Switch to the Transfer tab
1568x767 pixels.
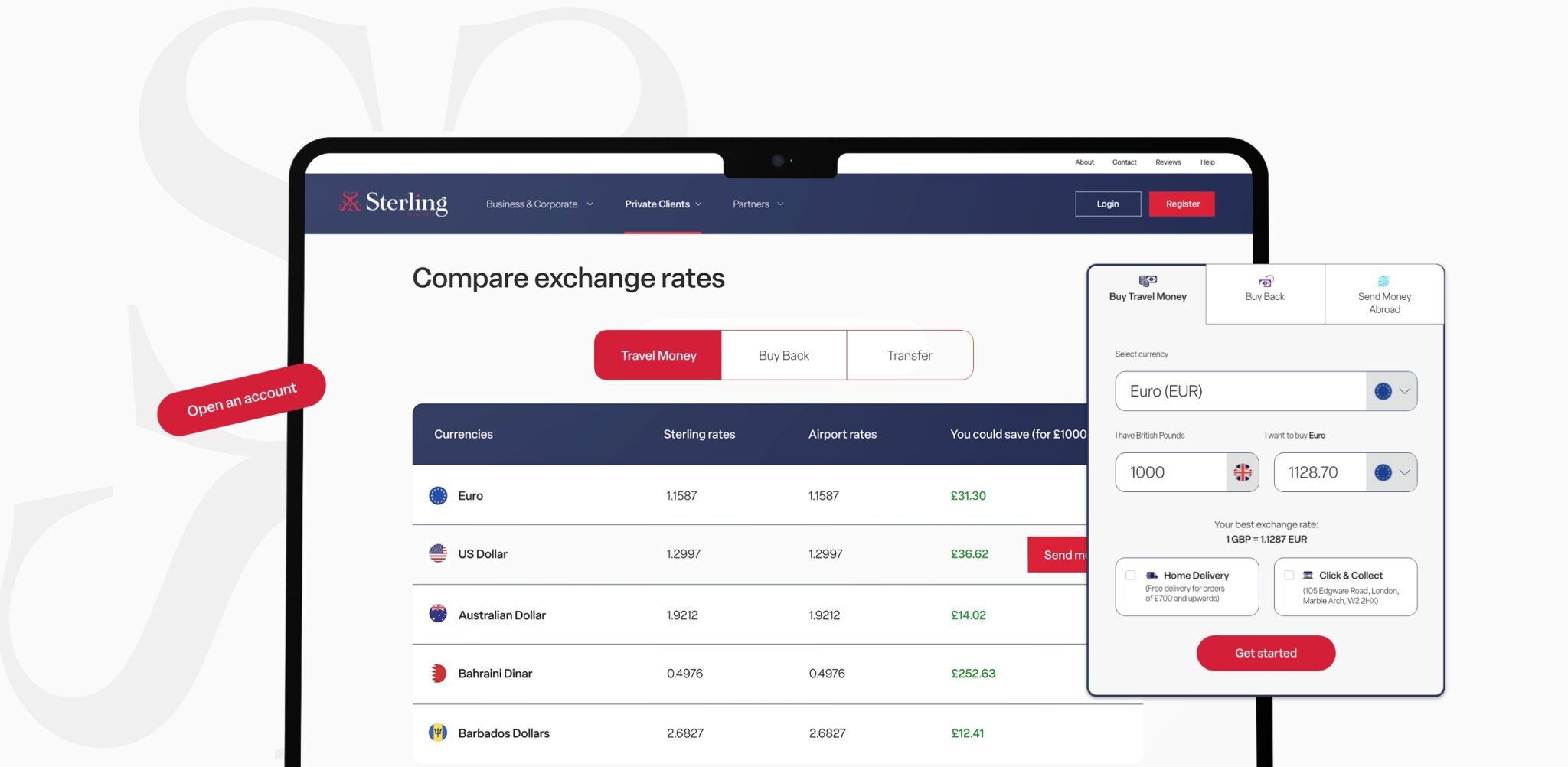(910, 355)
